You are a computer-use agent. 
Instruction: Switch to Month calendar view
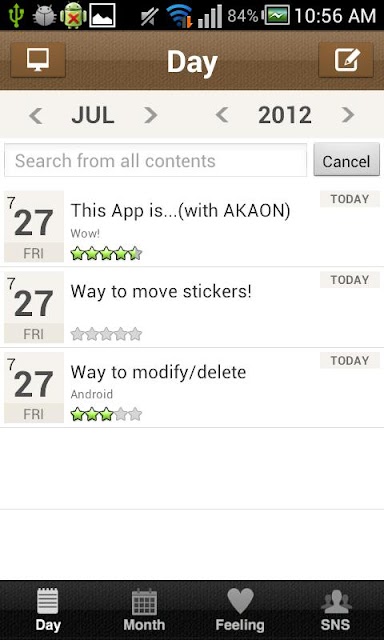(144, 610)
